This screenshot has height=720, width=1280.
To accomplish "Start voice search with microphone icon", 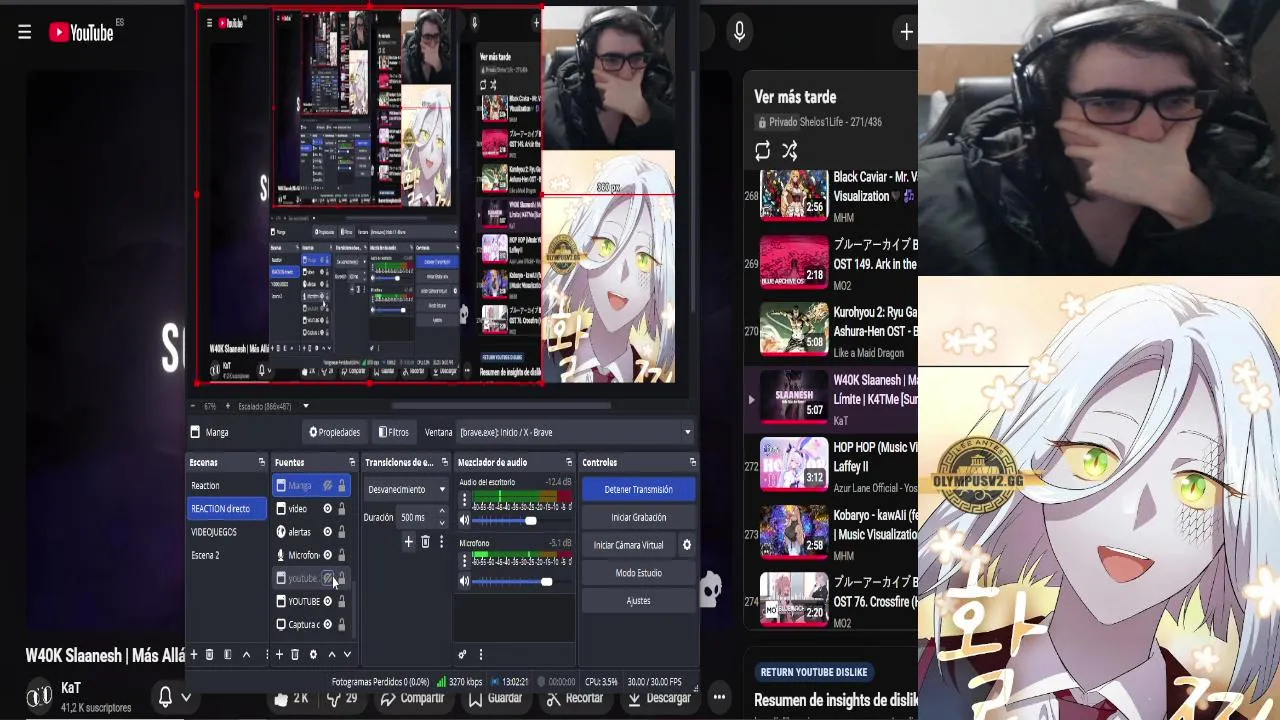I will pos(739,32).
